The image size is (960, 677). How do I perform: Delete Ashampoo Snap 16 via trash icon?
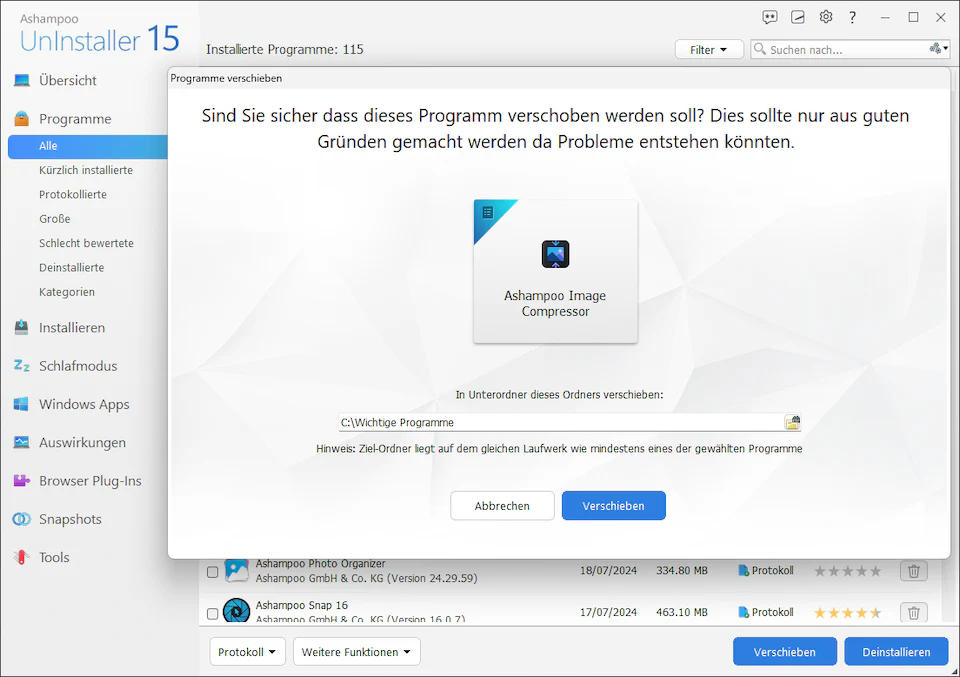(913, 612)
